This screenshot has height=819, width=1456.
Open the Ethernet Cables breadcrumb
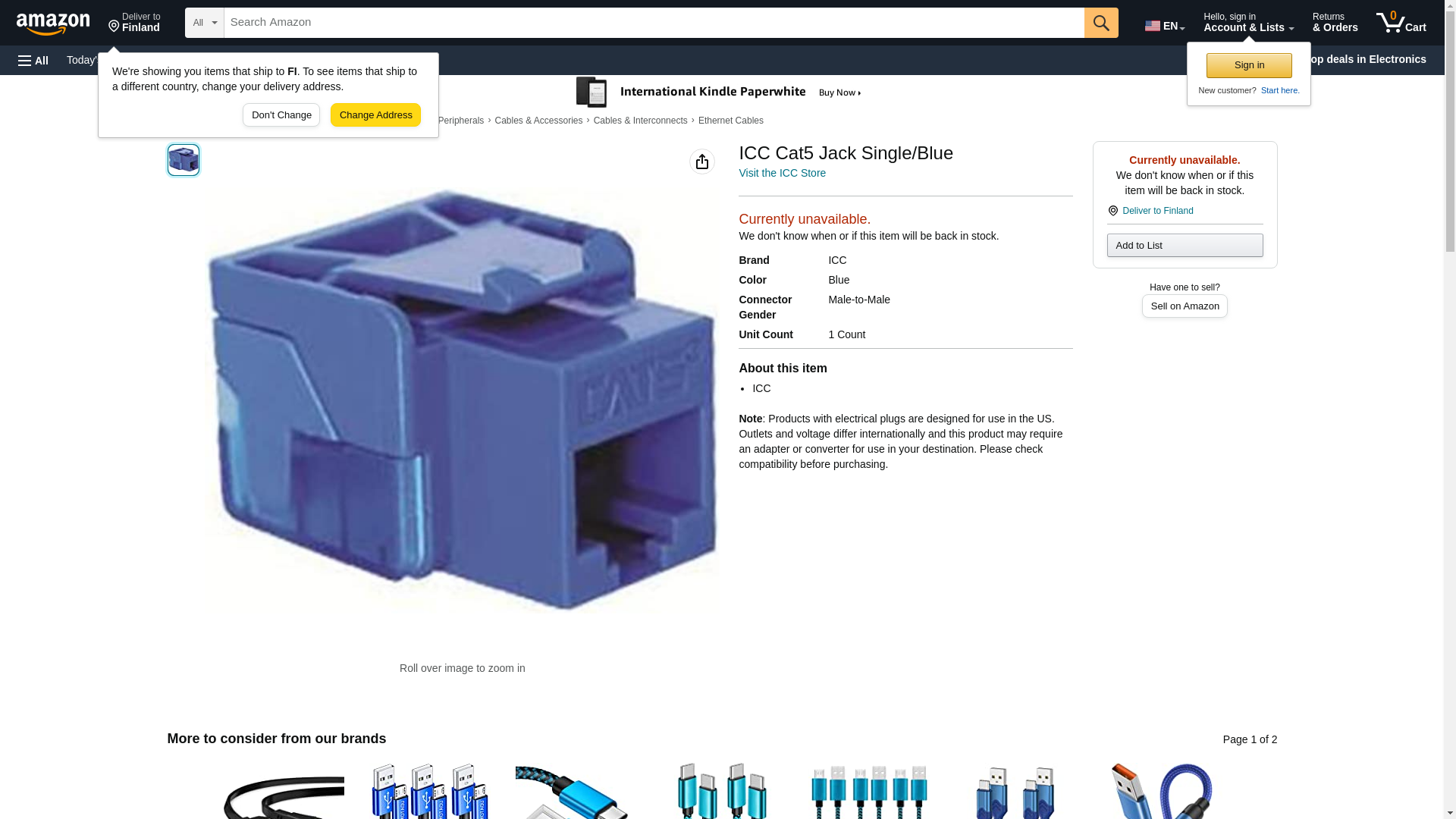click(x=731, y=121)
